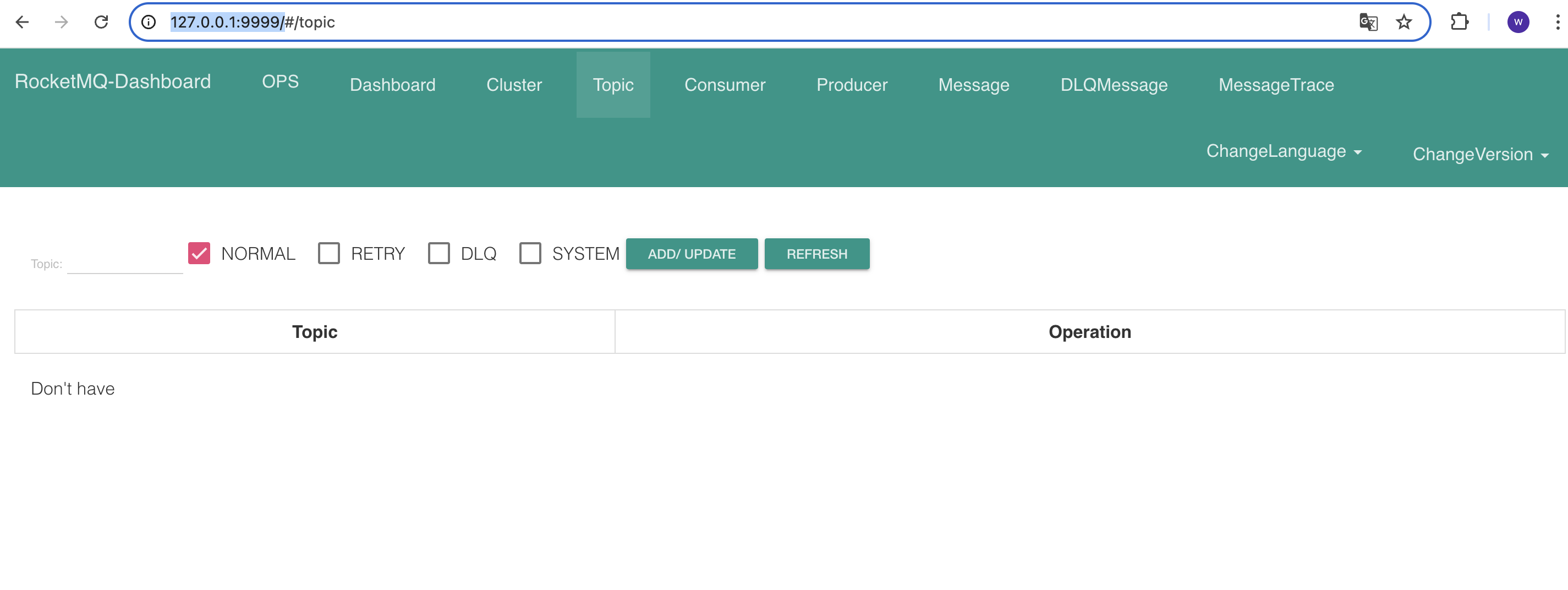Click the ADD/ UPDATE button
1568x590 pixels.
[x=692, y=254]
